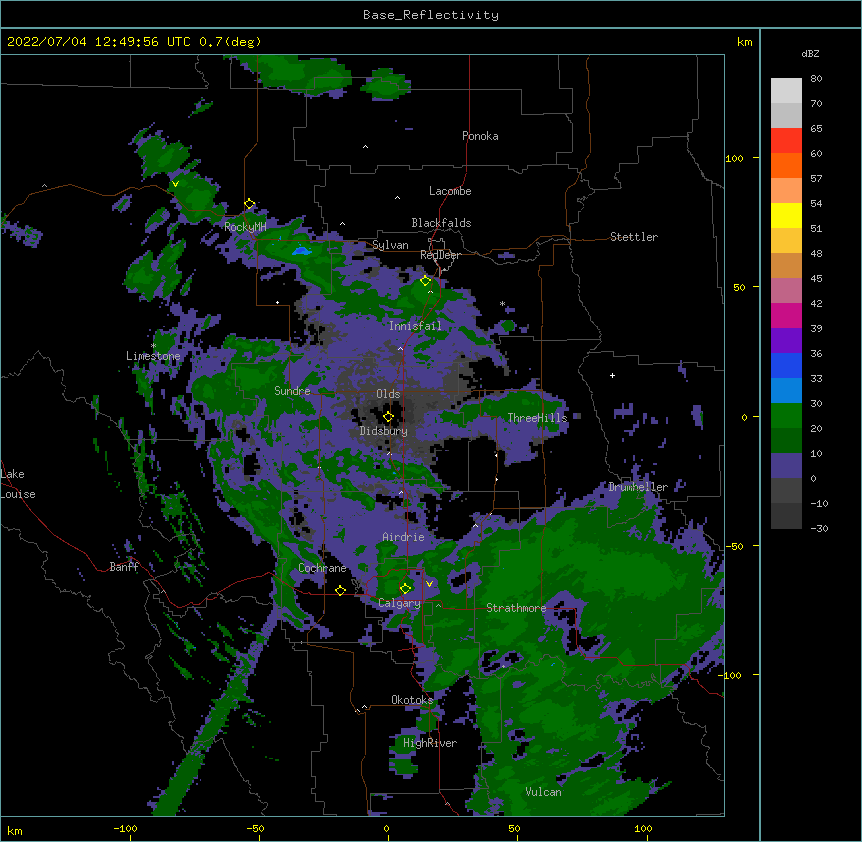Viewport: 862px width, 842px height.
Task: Click the Sylvan label
Action: [390, 245]
